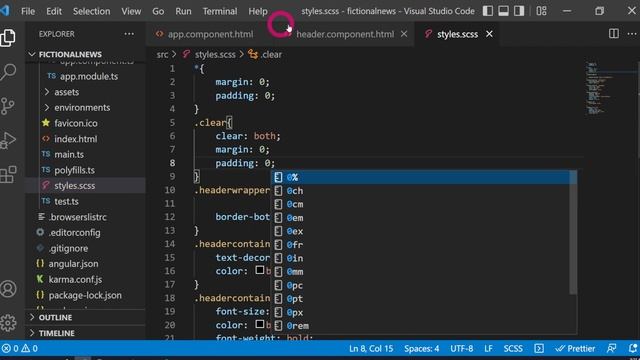Click errors and warnings status indicator
640x360 pixels.
coord(20,349)
